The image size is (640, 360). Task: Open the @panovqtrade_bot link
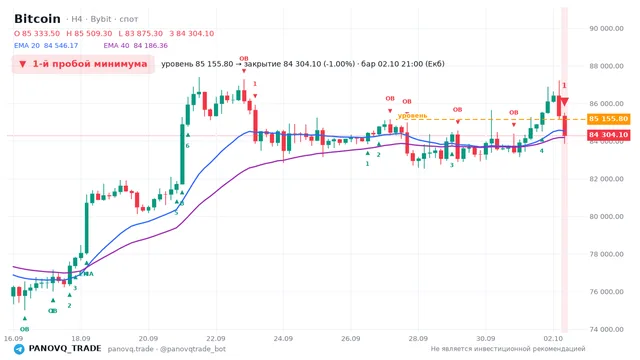pos(193,349)
